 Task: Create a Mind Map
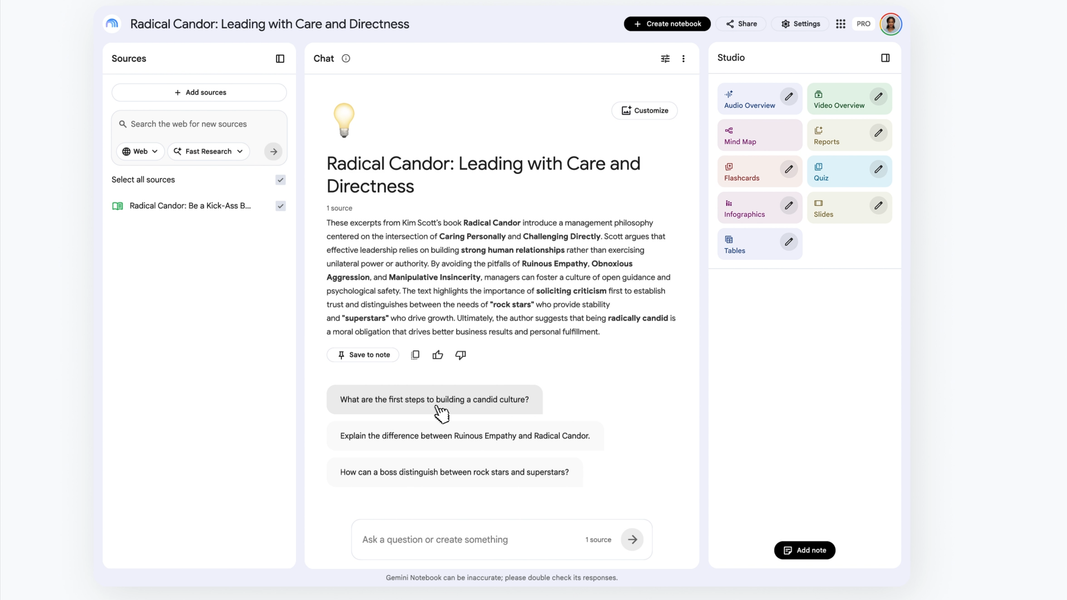click(759, 135)
